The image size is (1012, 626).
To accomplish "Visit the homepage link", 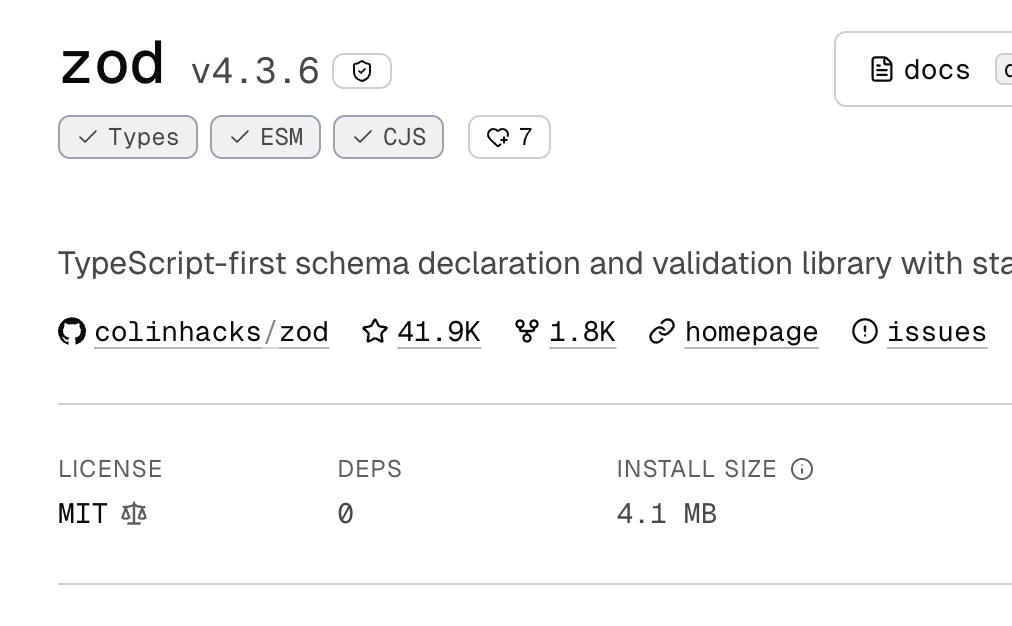I will [751, 332].
